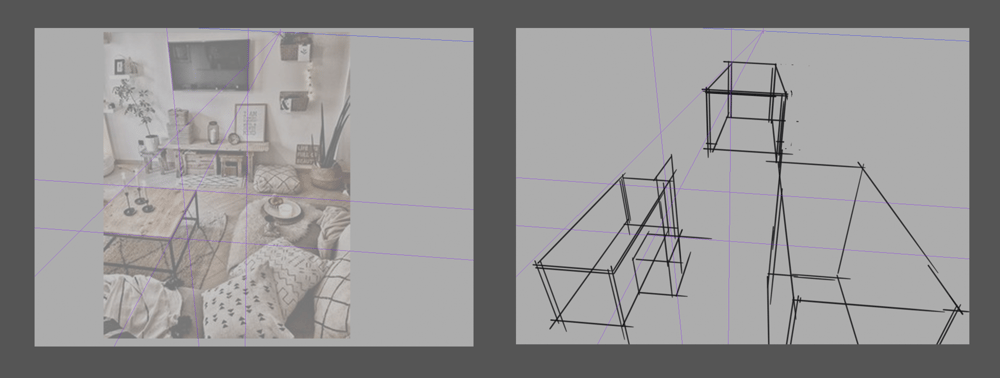Click the wooden coffee table in the reference photo
The image size is (1000, 378).
(150, 233)
